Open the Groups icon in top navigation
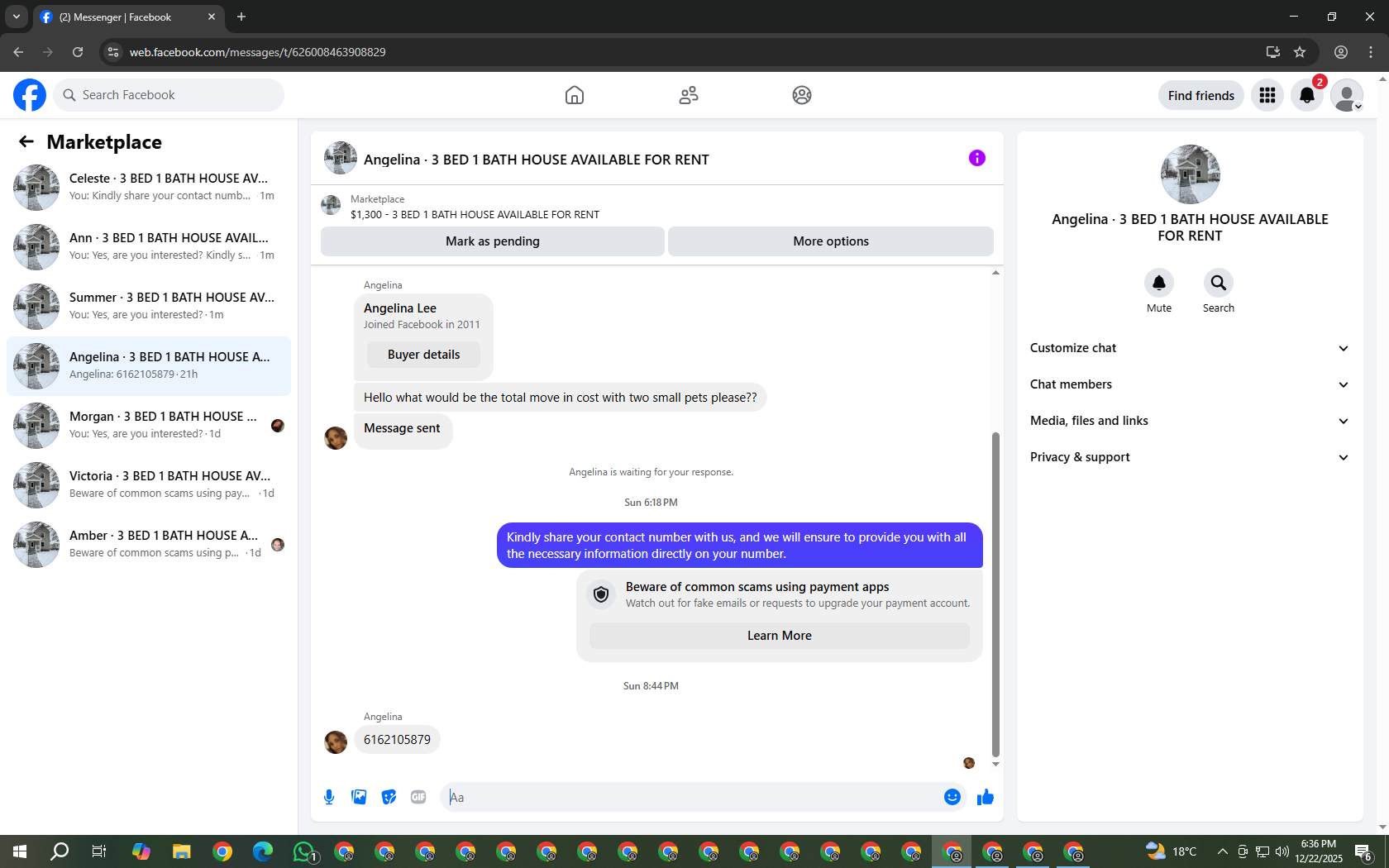This screenshot has width=1389, height=868. coord(802,95)
